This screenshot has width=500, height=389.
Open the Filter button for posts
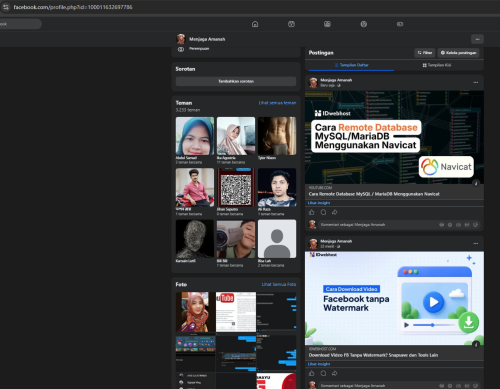pyautogui.click(x=425, y=53)
